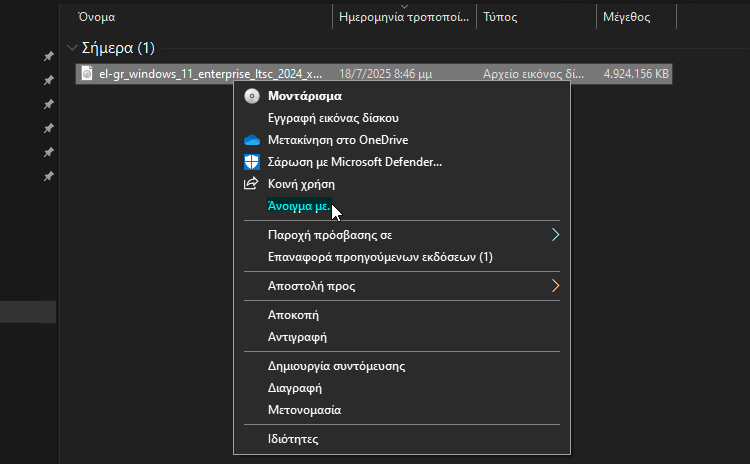Click the 18/7/2025 8:46 μμ date cell
Viewport: 750px width, 464px height.
tap(386, 74)
